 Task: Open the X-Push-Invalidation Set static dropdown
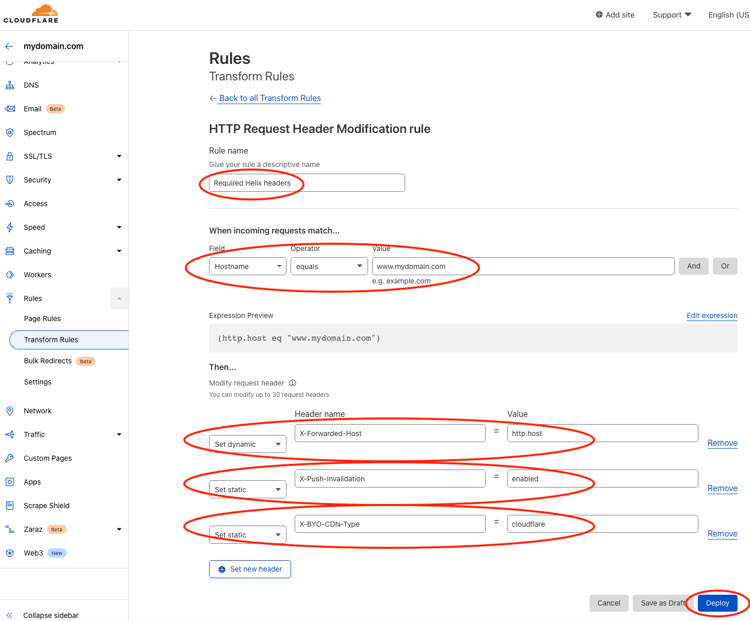(x=248, y=489)
